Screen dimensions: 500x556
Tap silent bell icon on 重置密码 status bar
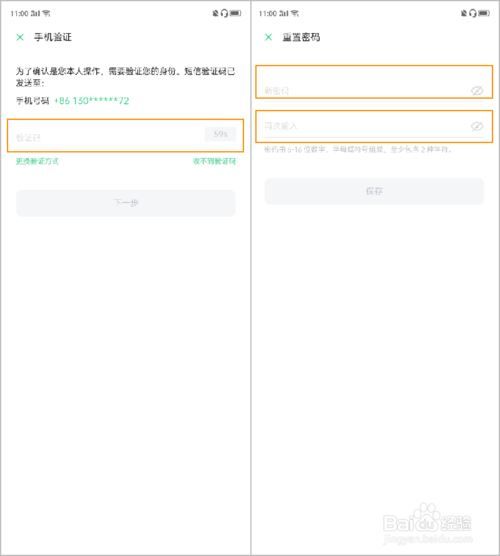pos(464,13)
